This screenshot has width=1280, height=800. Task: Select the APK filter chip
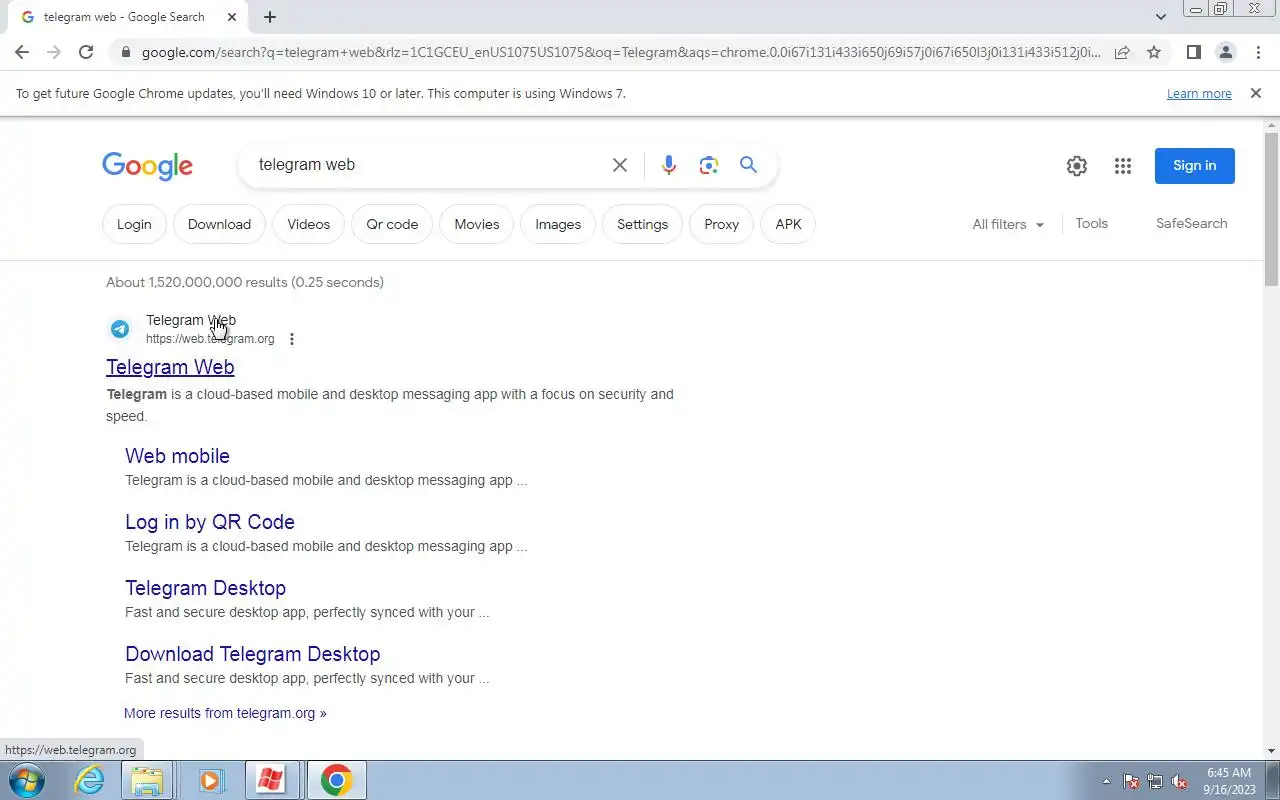coord(788,224)
